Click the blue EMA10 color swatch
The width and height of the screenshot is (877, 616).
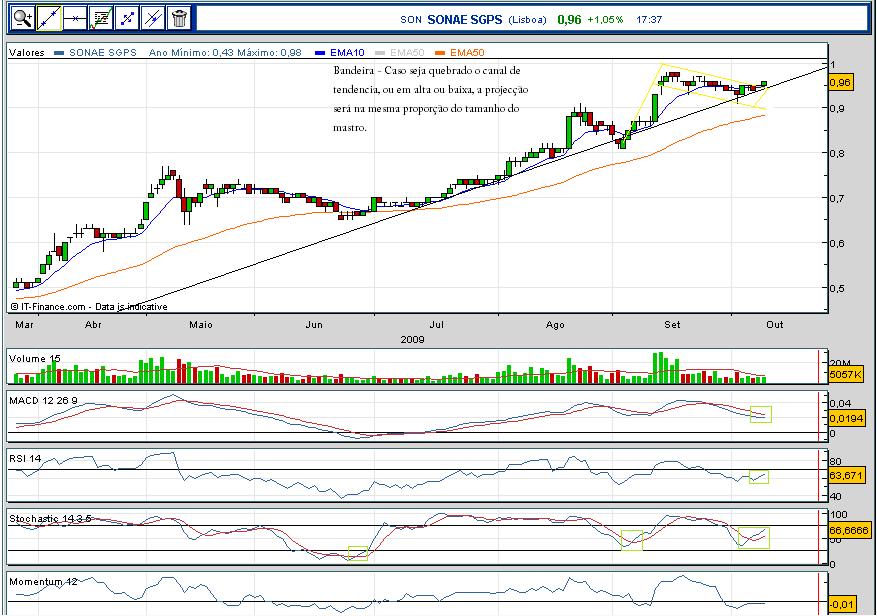click(x=320, y=53)
